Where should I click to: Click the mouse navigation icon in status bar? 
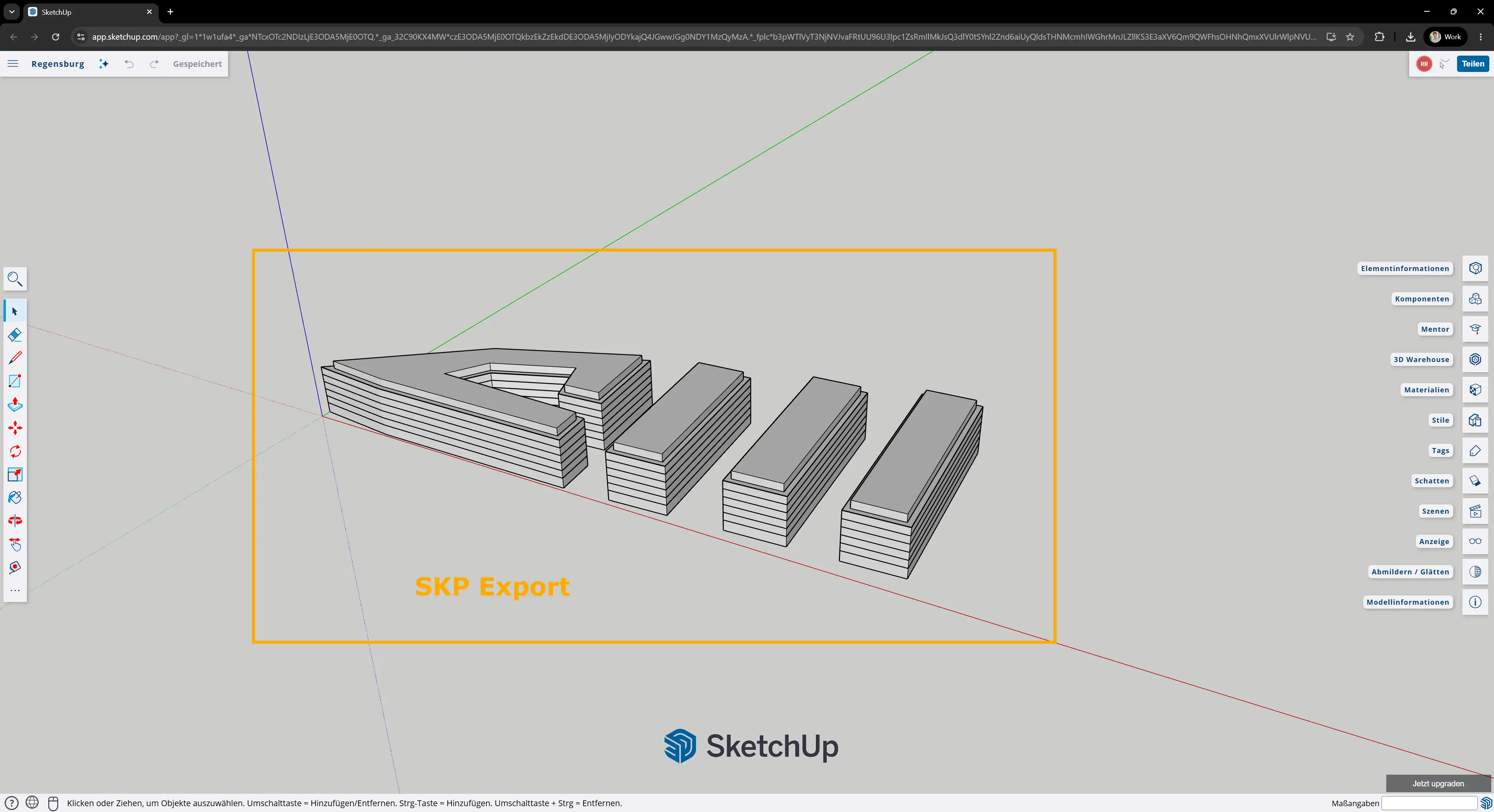(53, 803)
